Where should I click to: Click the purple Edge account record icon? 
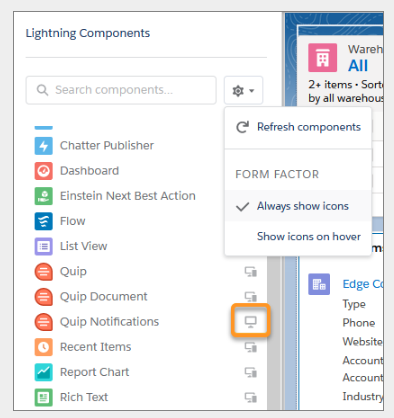pos(319,284)
